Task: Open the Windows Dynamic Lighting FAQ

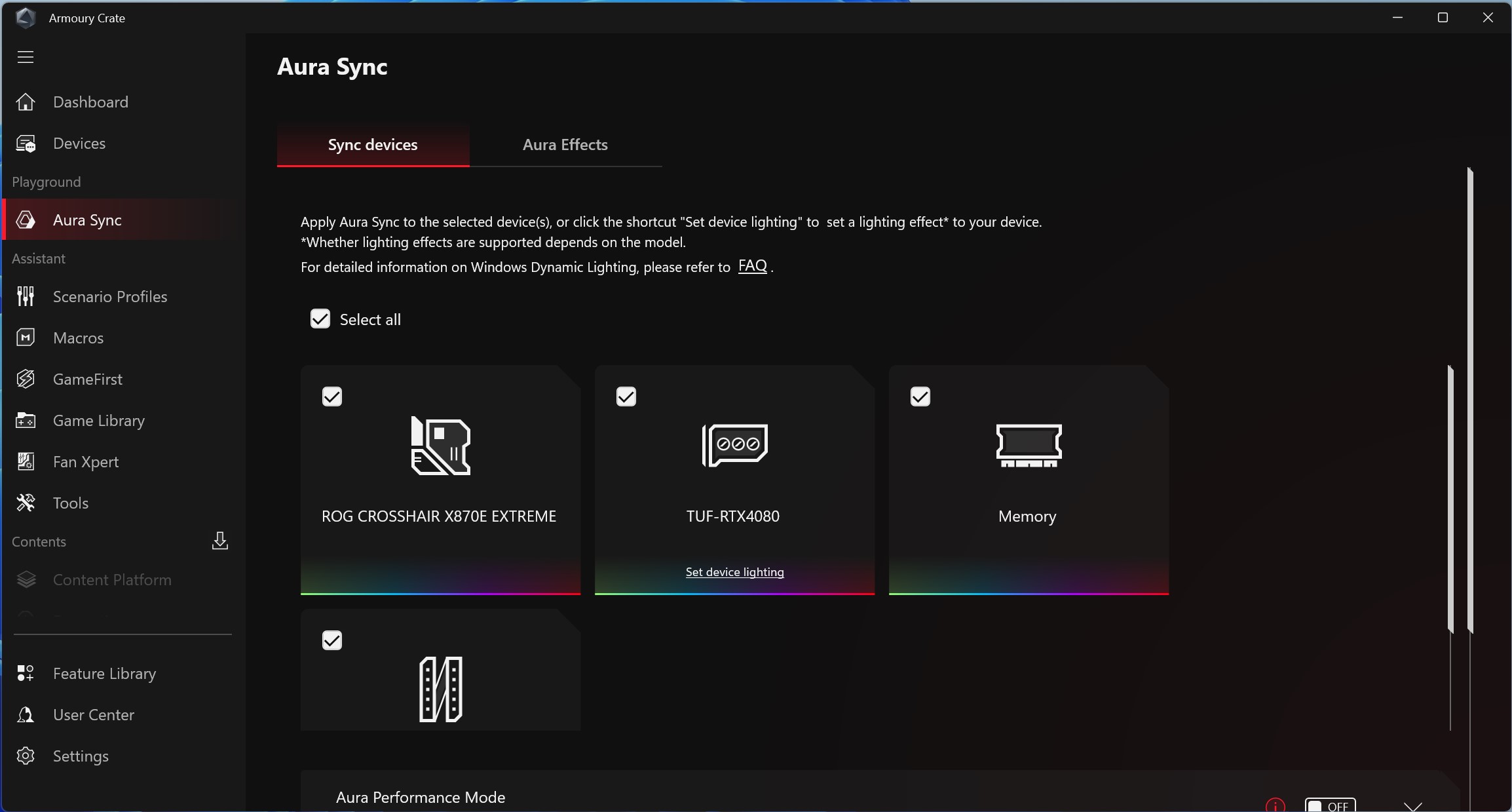Action: pos(752,266)
